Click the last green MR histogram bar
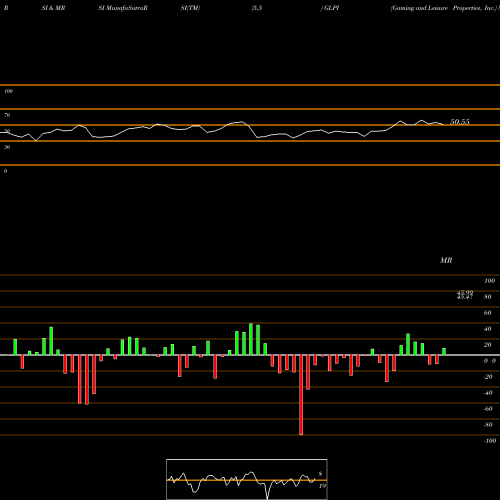The width and height of the screenshot is (500, 500). click(444, 352)
